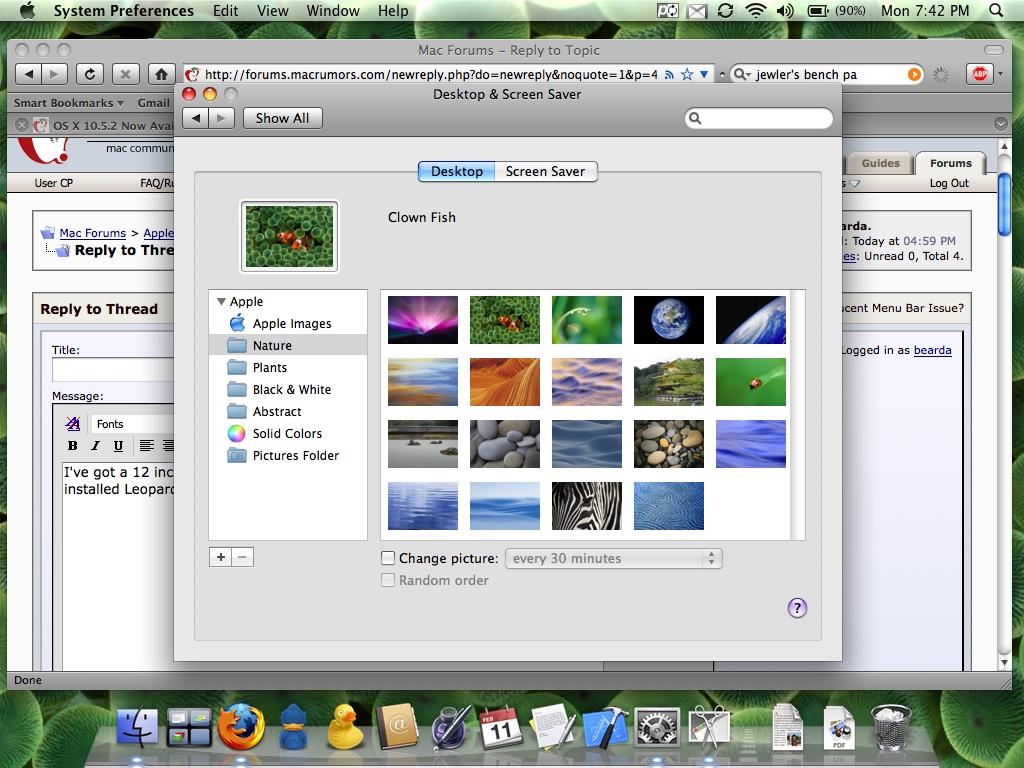Launch Firefox from the Dock
Viewport: 1024px width, 768px height.
tap(241, 727)
